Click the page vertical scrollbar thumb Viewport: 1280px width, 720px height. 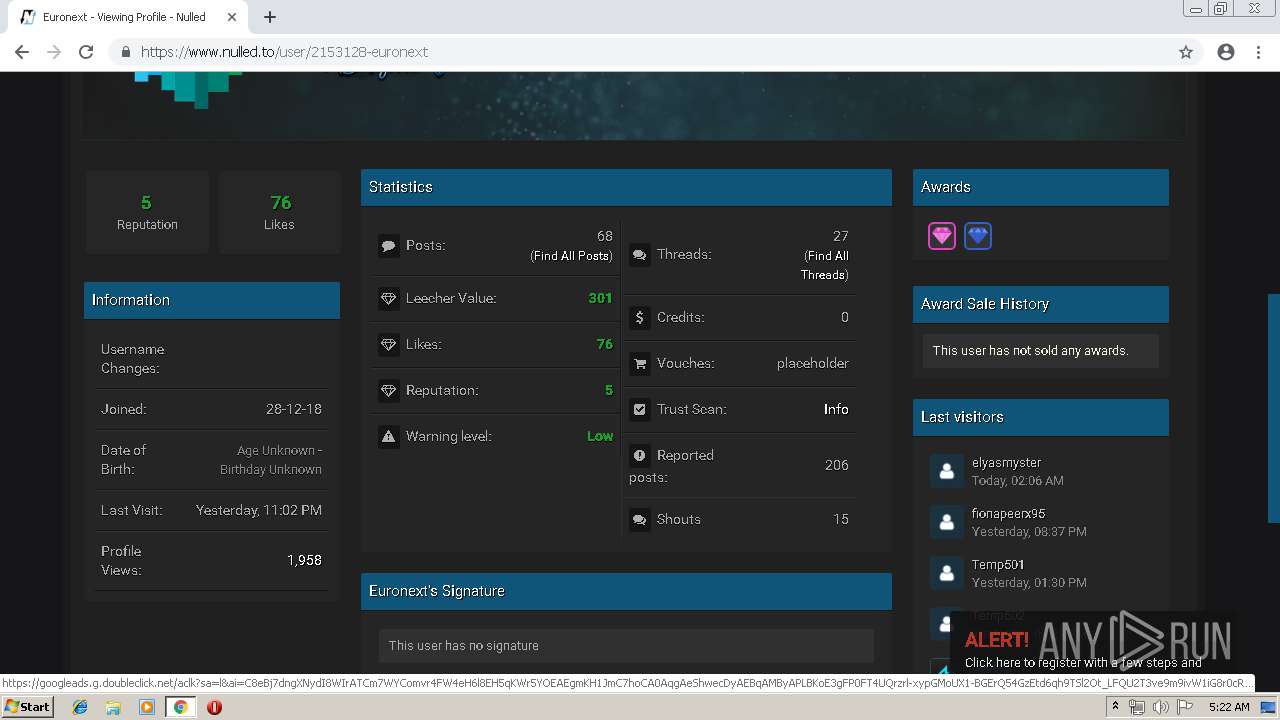pyautogui.click(x=1274, y=408)
